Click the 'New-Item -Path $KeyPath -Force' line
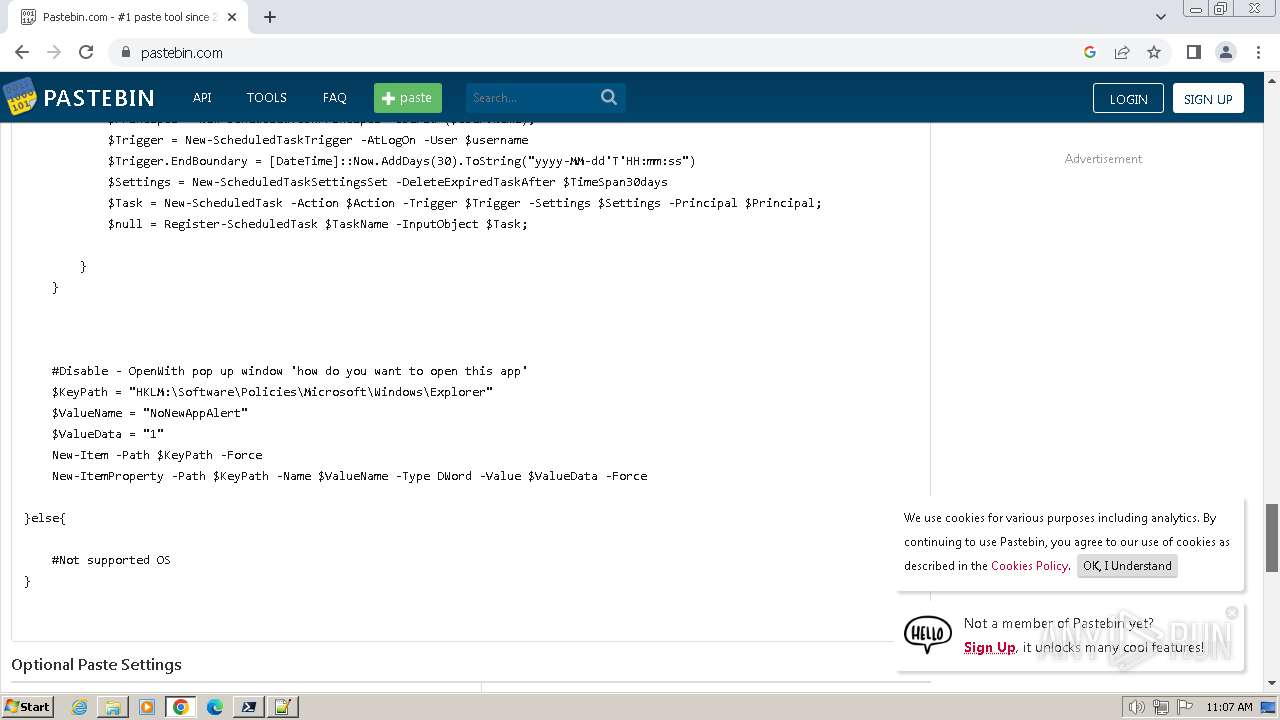Viewport: 1280px width, 720px height. (x=157, y=455)
